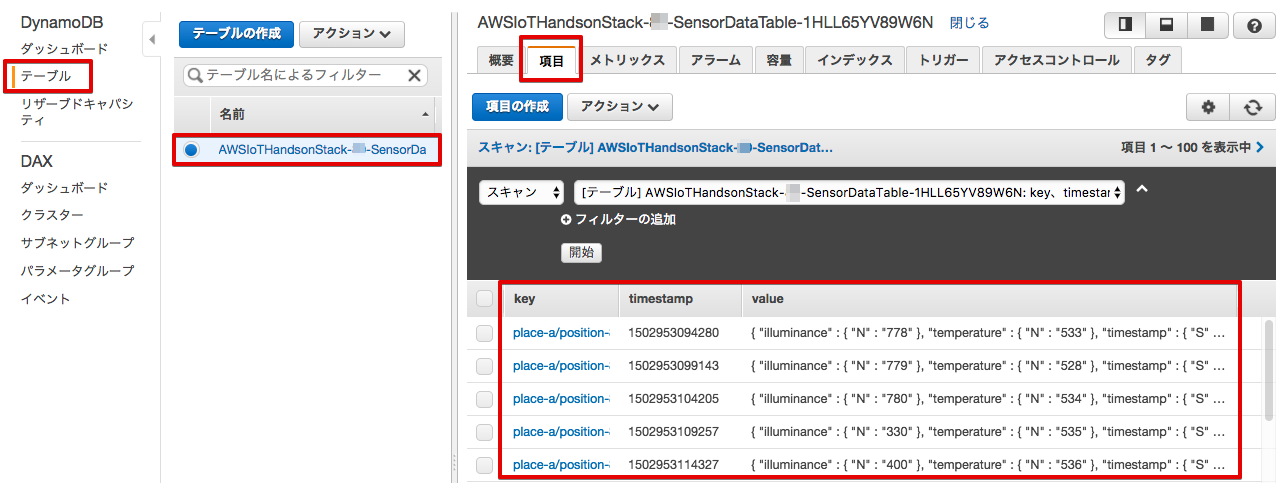The image size is (1281, 483).
Task: Click the テーブルの作成 button
Action: [237, 34]
